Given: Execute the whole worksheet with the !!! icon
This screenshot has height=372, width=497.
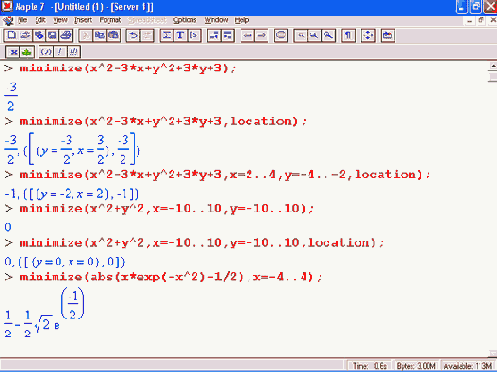Looking at the screenshot, I should click(73, 52).
